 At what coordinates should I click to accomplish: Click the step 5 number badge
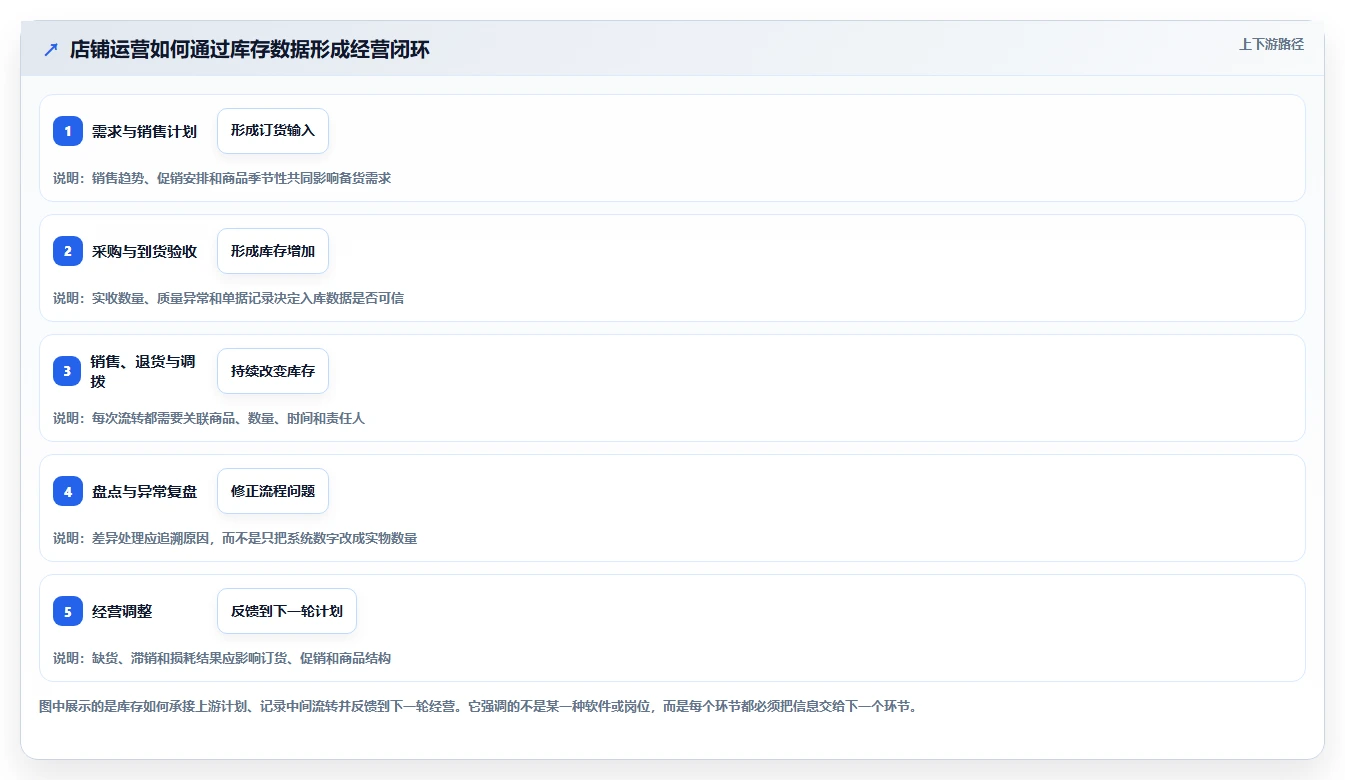[68, 611]
